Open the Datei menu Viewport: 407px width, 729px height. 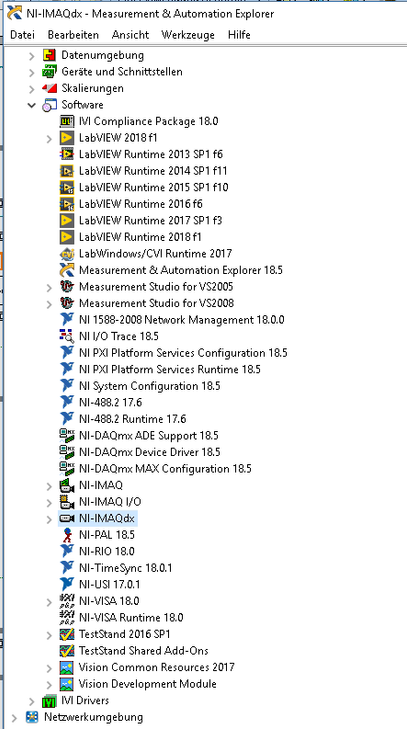[x=22, y=35]
